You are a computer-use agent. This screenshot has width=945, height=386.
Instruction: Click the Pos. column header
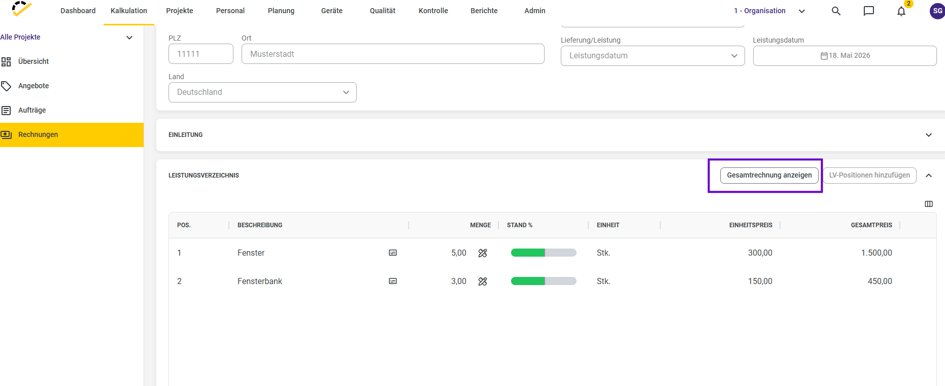tap(184, 225)
